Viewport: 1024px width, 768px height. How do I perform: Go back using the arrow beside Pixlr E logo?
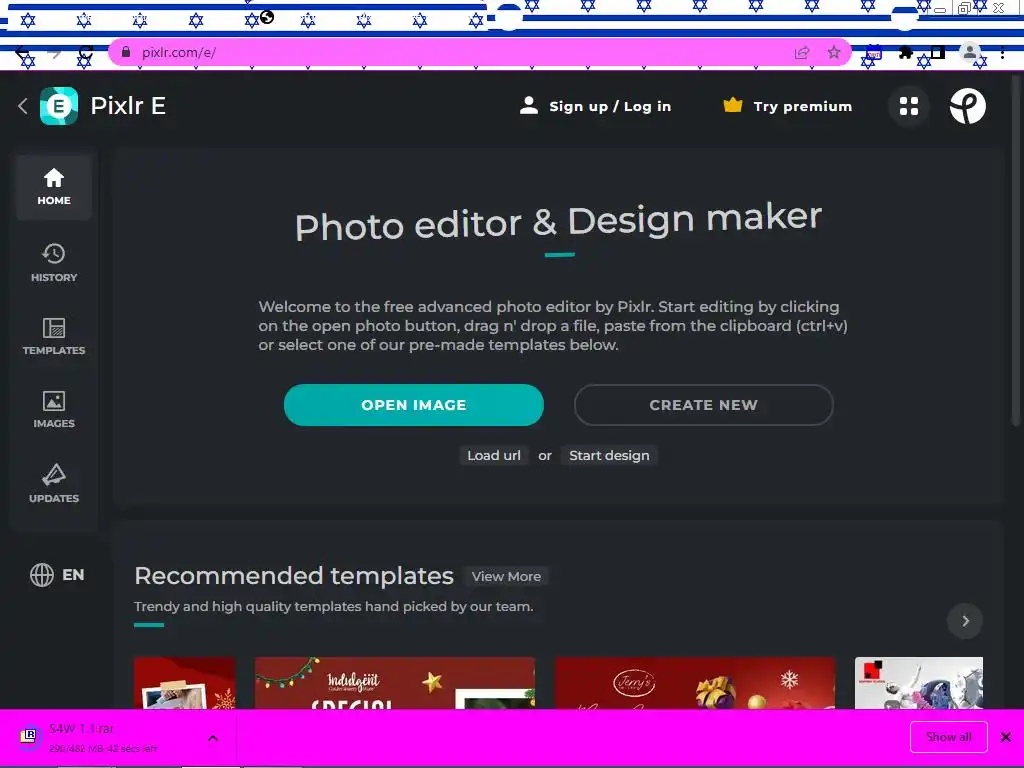(23, 106)
